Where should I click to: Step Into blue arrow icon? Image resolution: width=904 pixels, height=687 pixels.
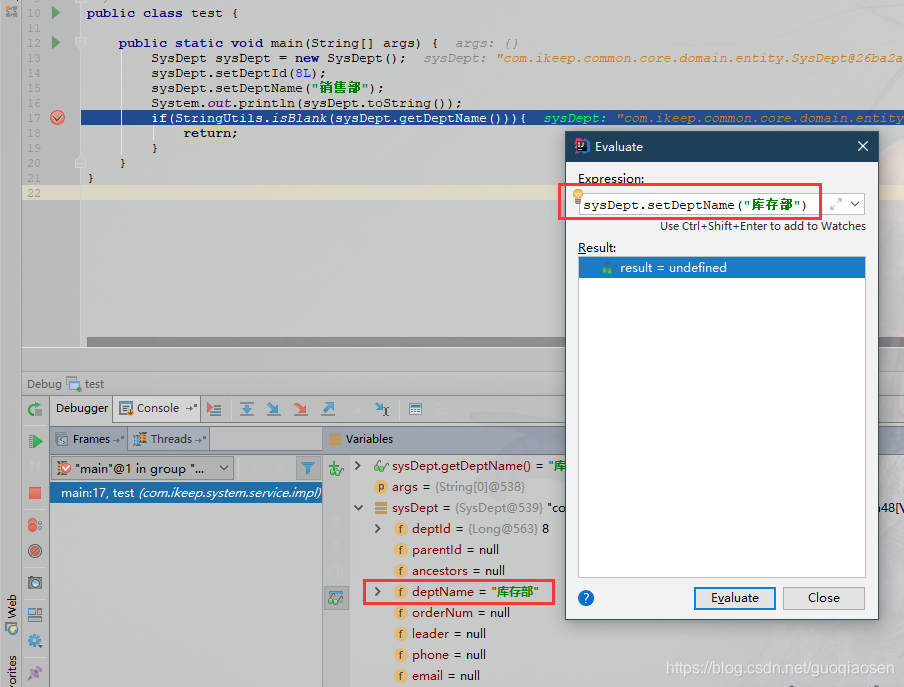(x=273, y=409)
